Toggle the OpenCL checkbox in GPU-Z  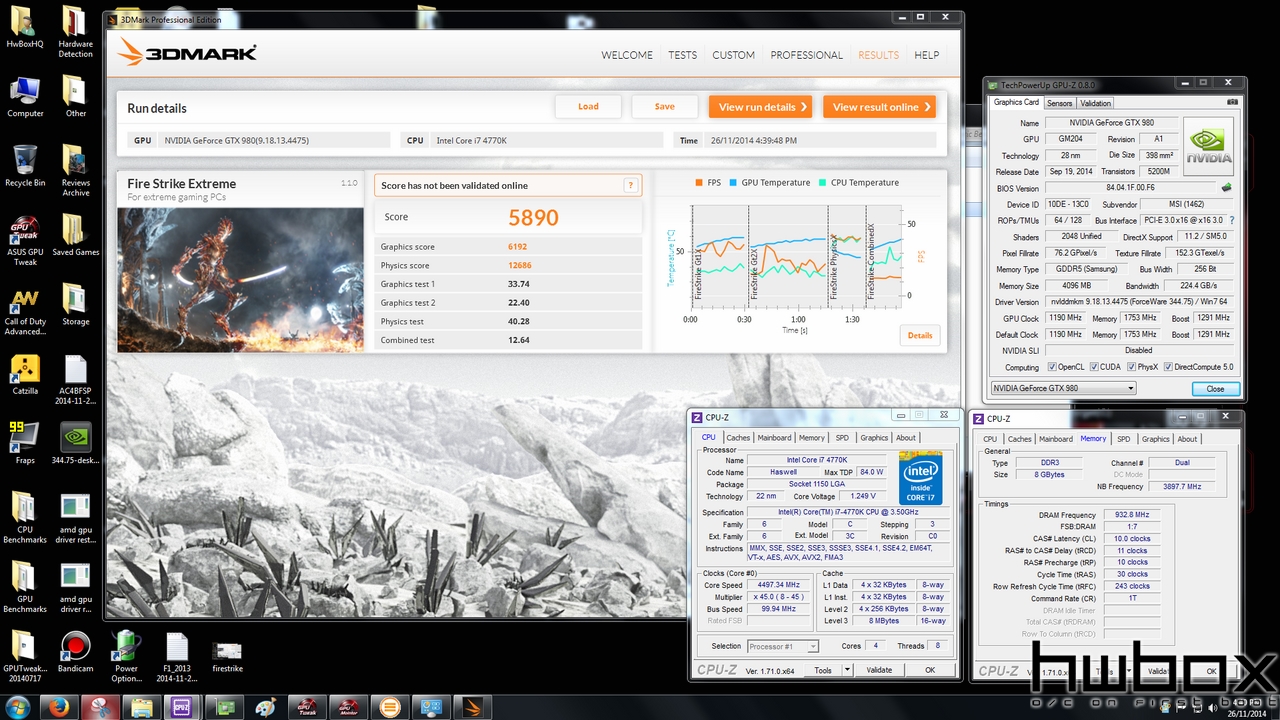pyautogui.click(x=1050, y=367)
